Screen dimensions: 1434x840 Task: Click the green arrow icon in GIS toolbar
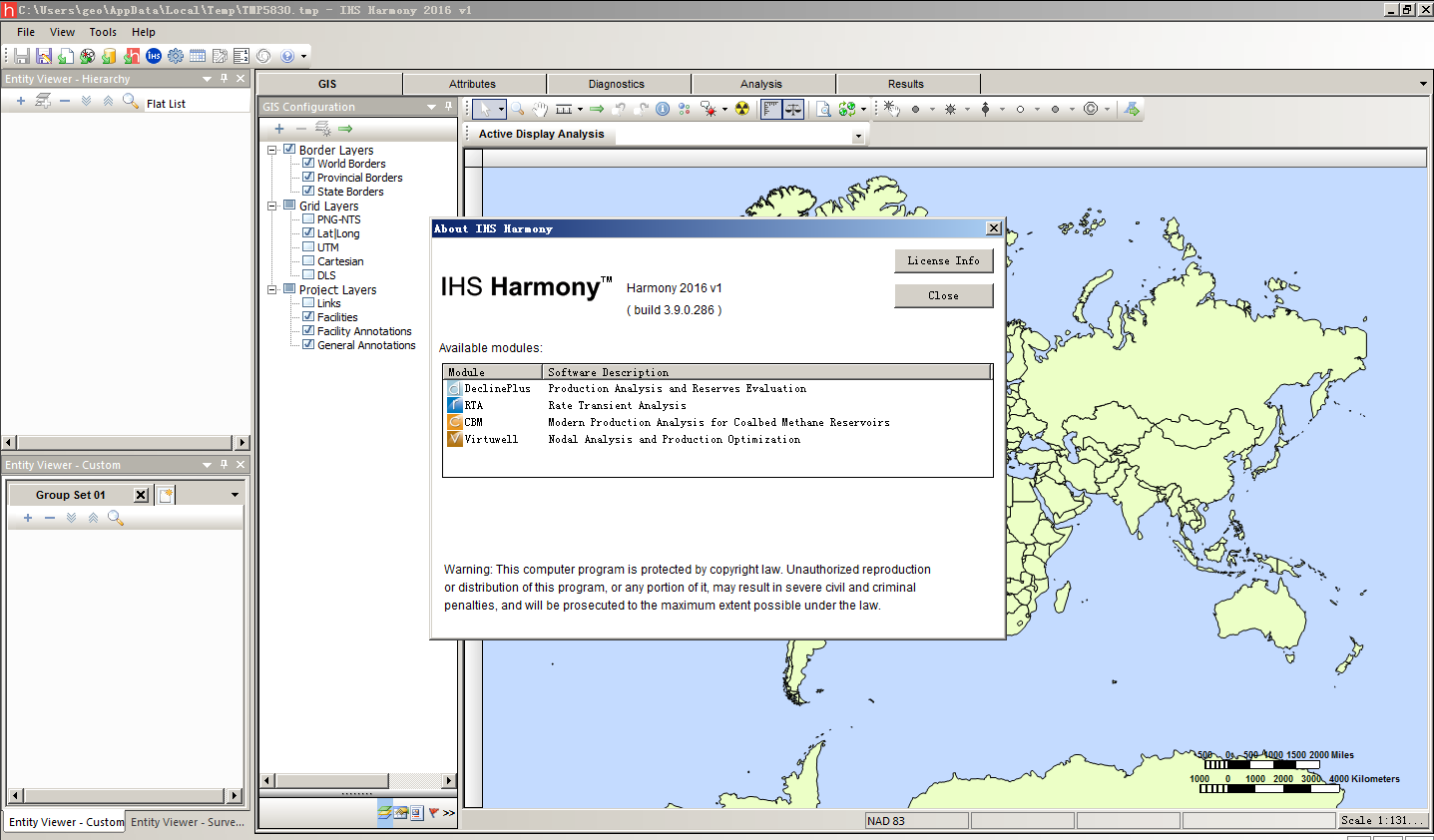pos(597,109)
